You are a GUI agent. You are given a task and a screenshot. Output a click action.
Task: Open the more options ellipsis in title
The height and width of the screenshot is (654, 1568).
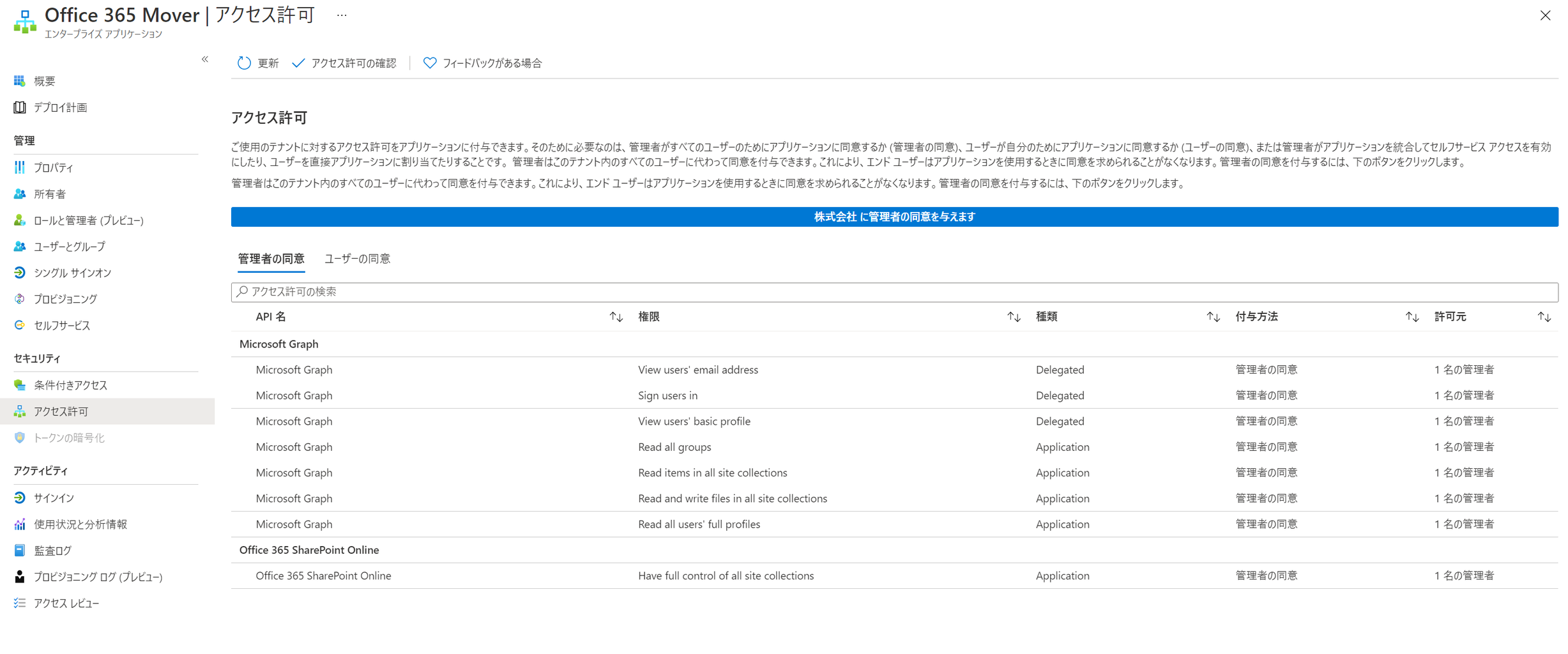(342, 15)
